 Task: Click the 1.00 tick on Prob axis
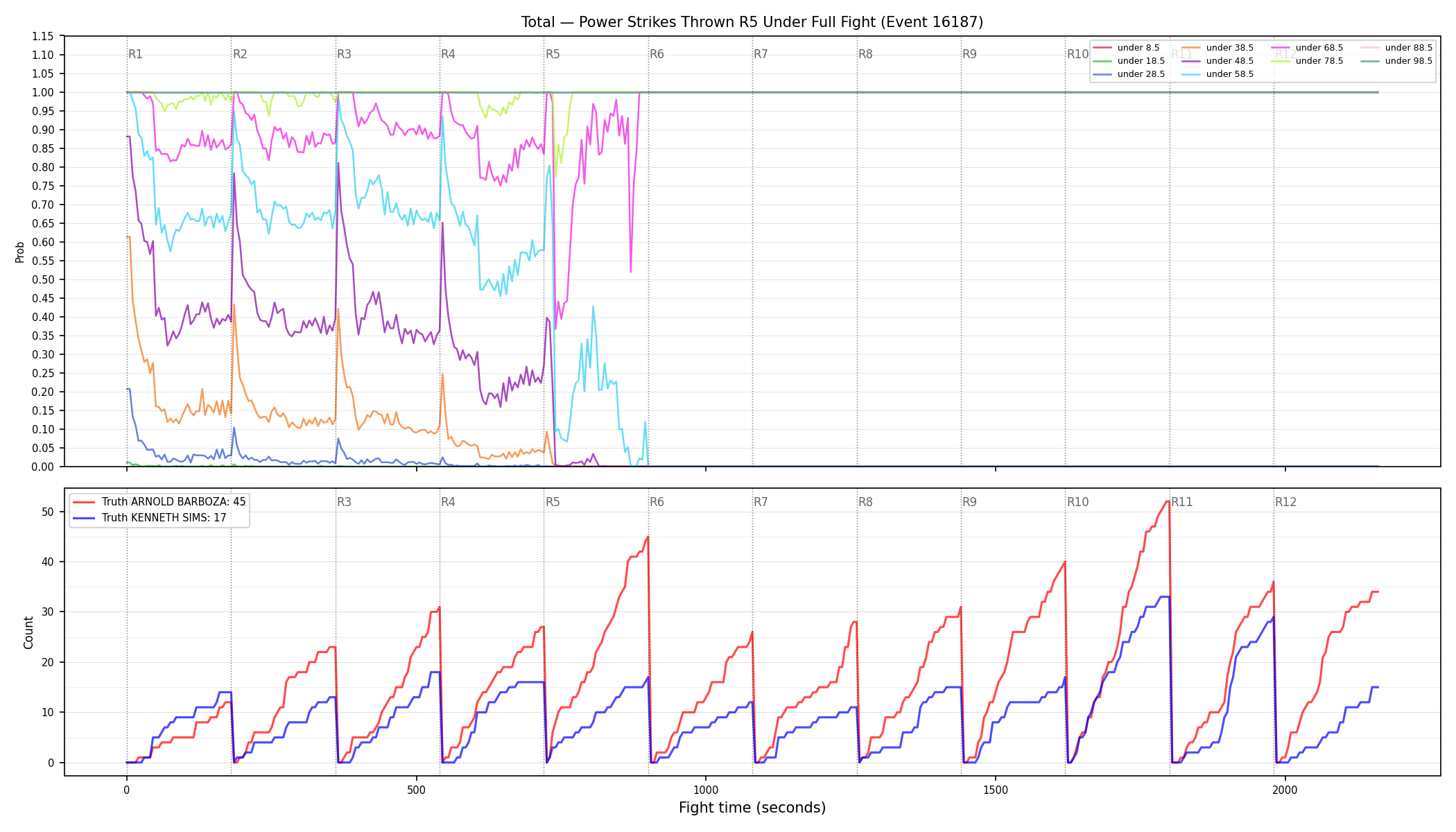[43, 92]
